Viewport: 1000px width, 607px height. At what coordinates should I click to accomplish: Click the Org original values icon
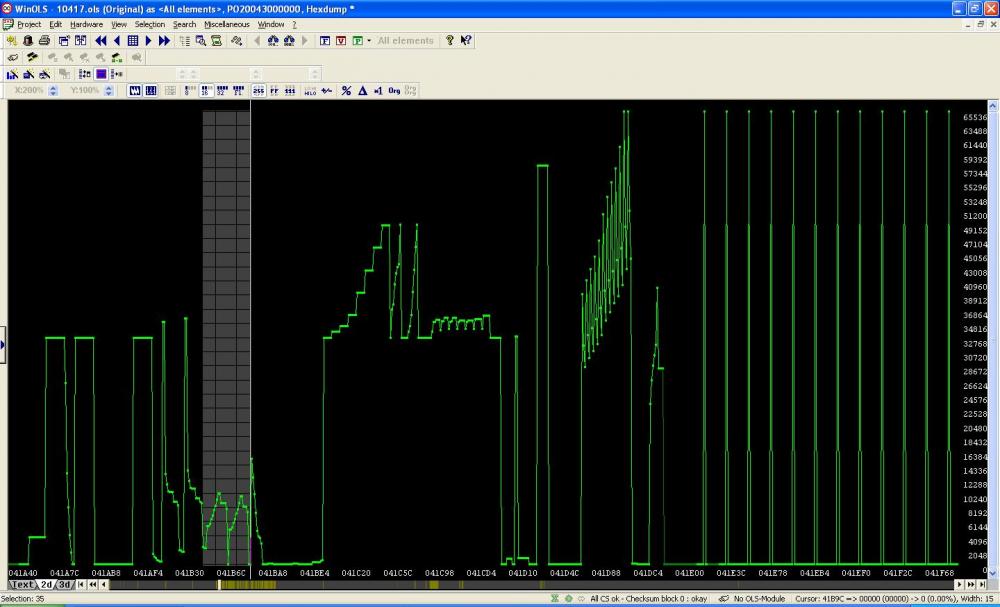(x=394, y=90)
